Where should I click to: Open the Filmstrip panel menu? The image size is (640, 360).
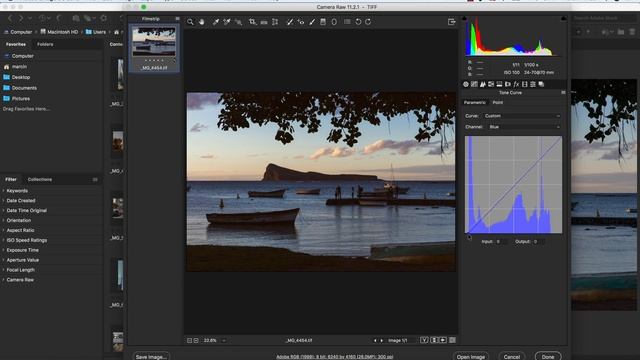point(177,19)
